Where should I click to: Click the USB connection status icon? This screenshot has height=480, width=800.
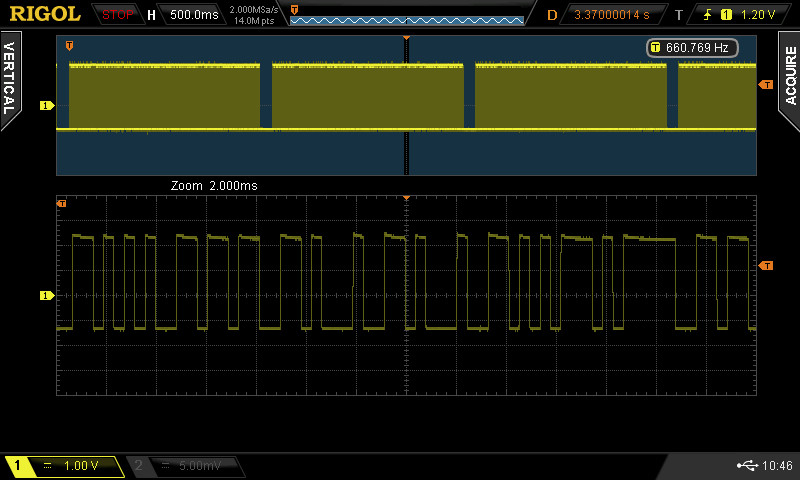pos(745,466)
